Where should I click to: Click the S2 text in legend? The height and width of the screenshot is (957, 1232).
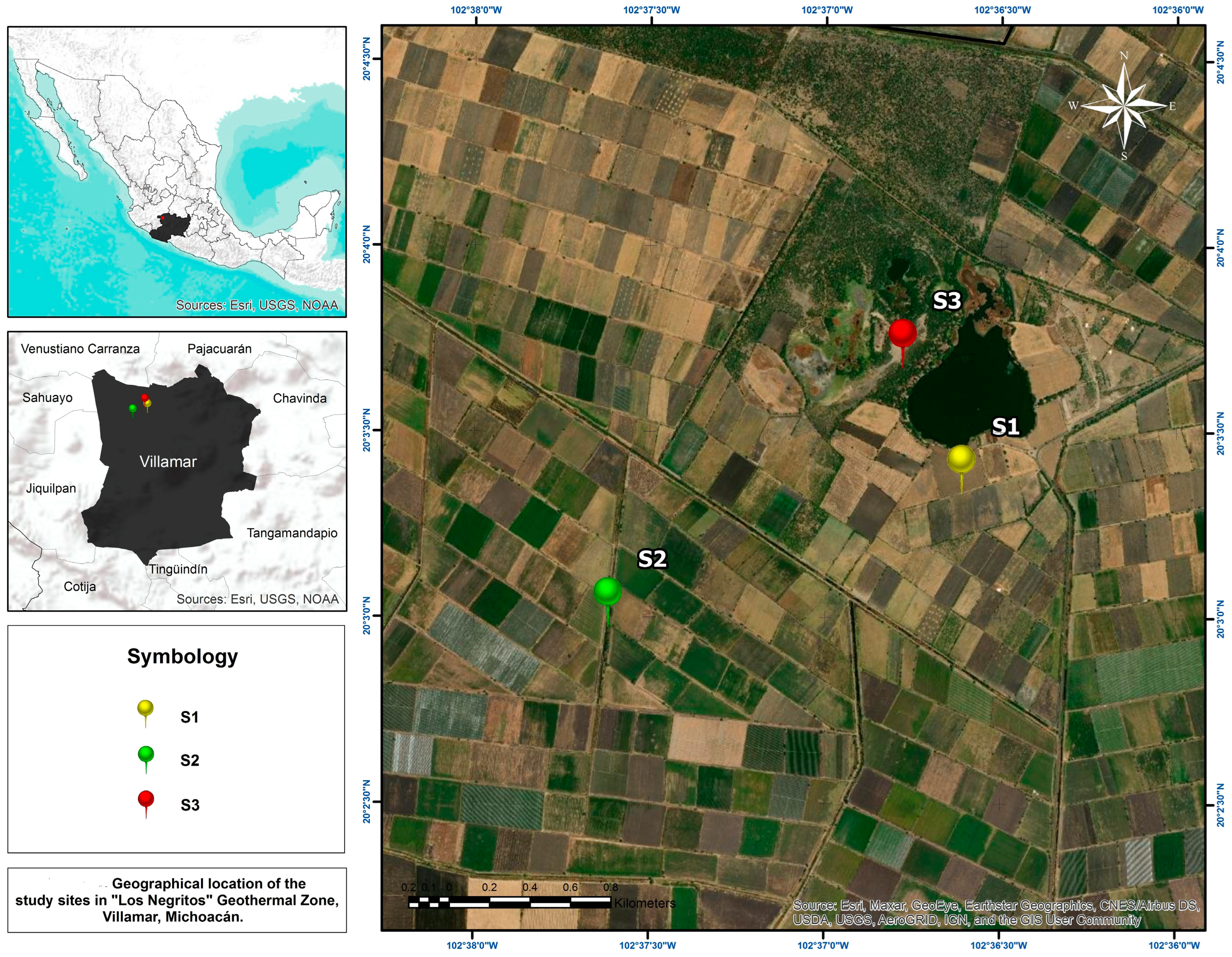pos(190,761)
